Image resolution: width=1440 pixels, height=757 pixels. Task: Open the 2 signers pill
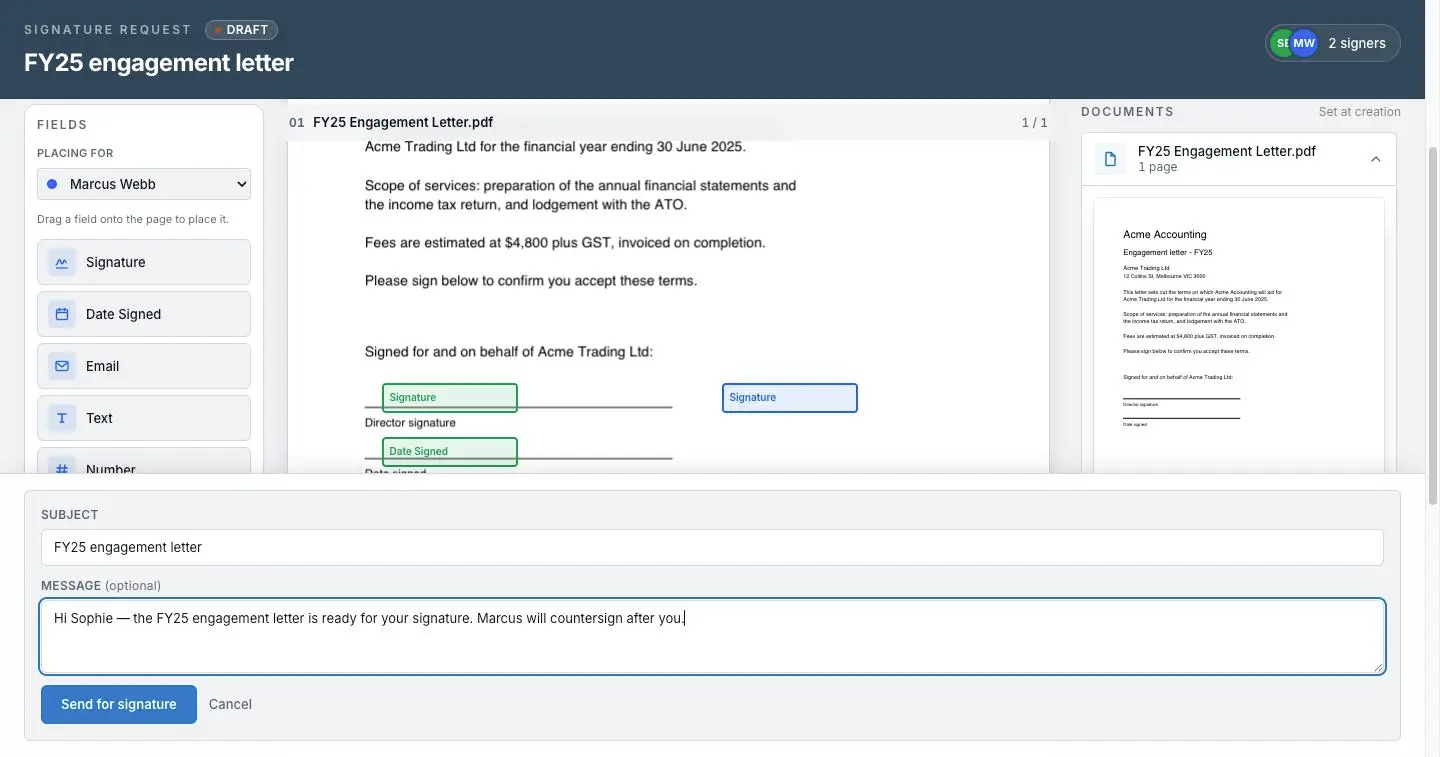pyautogui.click(x=1333, y=43)
